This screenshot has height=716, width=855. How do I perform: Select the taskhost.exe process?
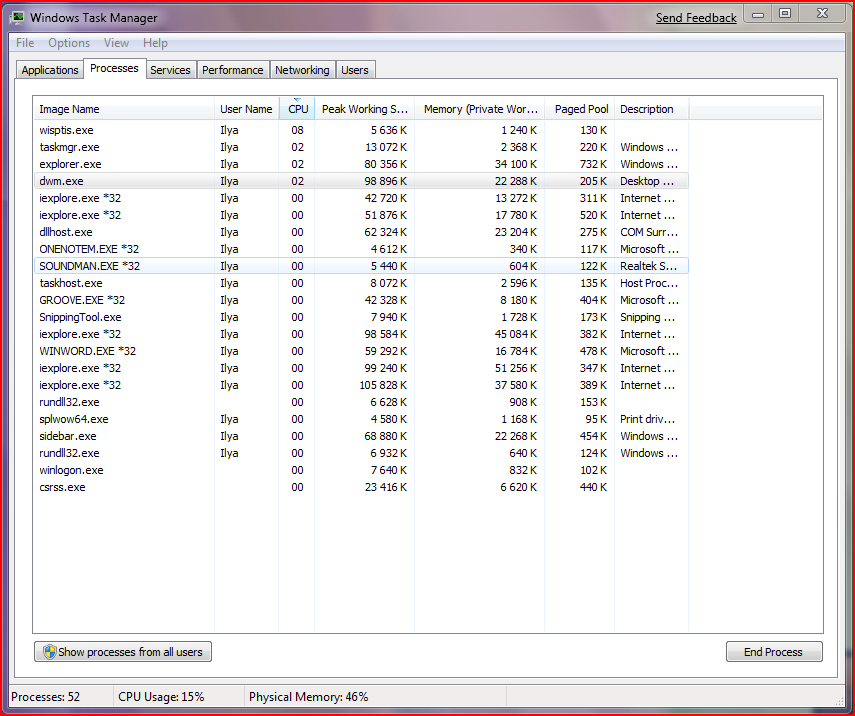(x=361, y=283)
